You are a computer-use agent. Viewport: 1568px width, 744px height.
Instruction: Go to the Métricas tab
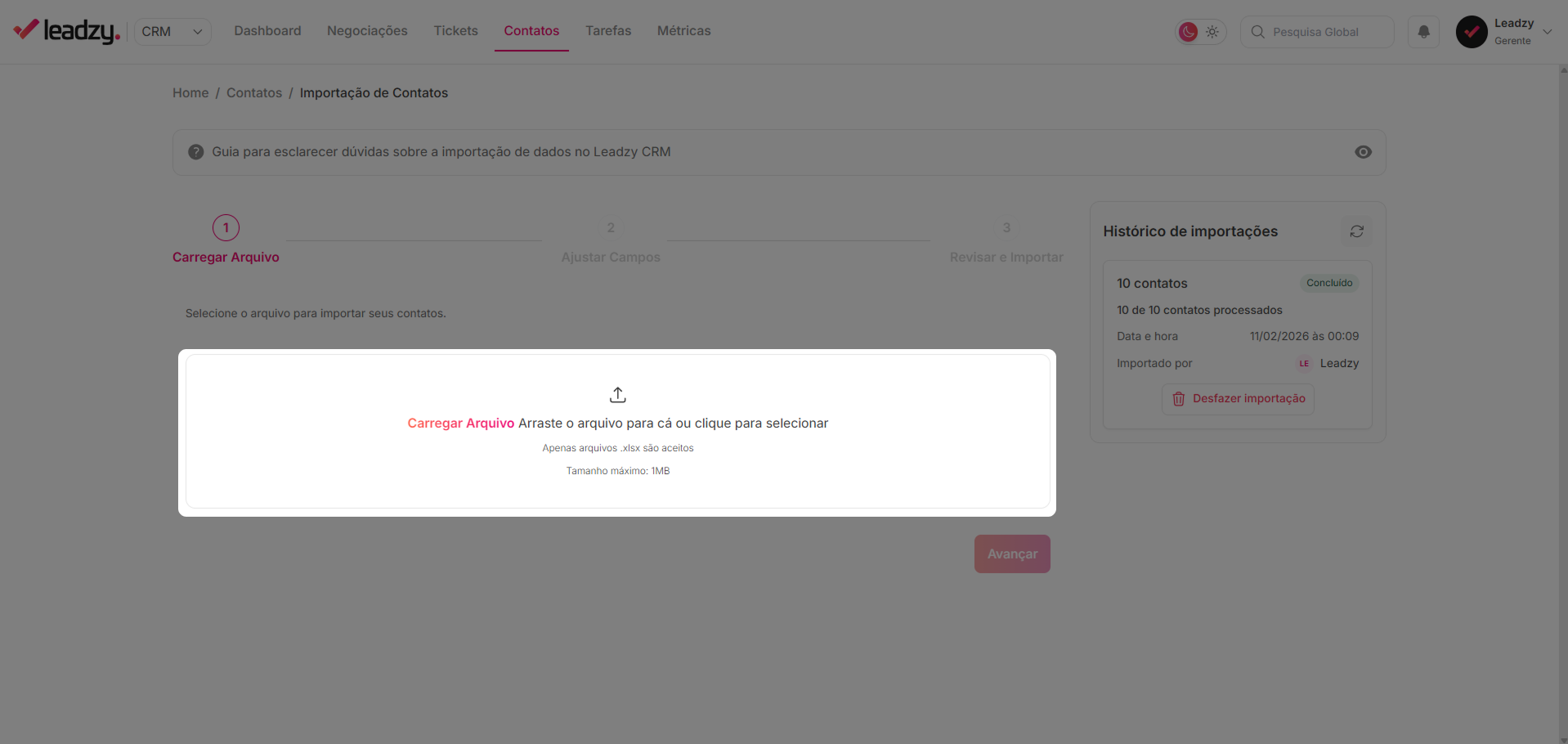coord(684,31)
